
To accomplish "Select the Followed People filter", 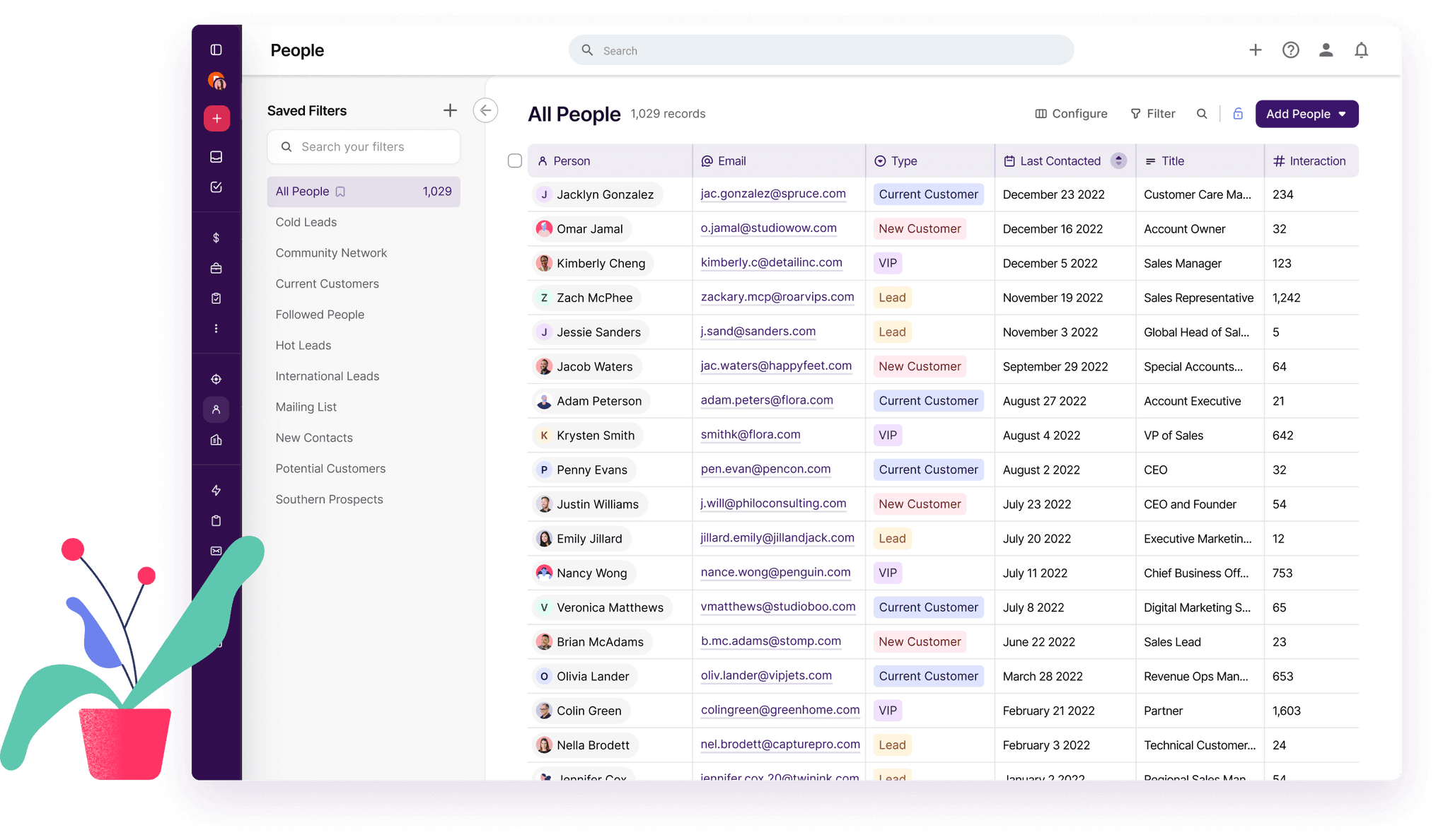I will pos(320,315).
